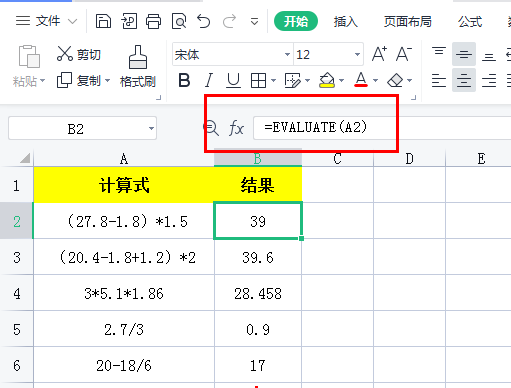511x388 pixels.
Task: Click formula bar with =EVALUATE(A2)
Action: 382,128
